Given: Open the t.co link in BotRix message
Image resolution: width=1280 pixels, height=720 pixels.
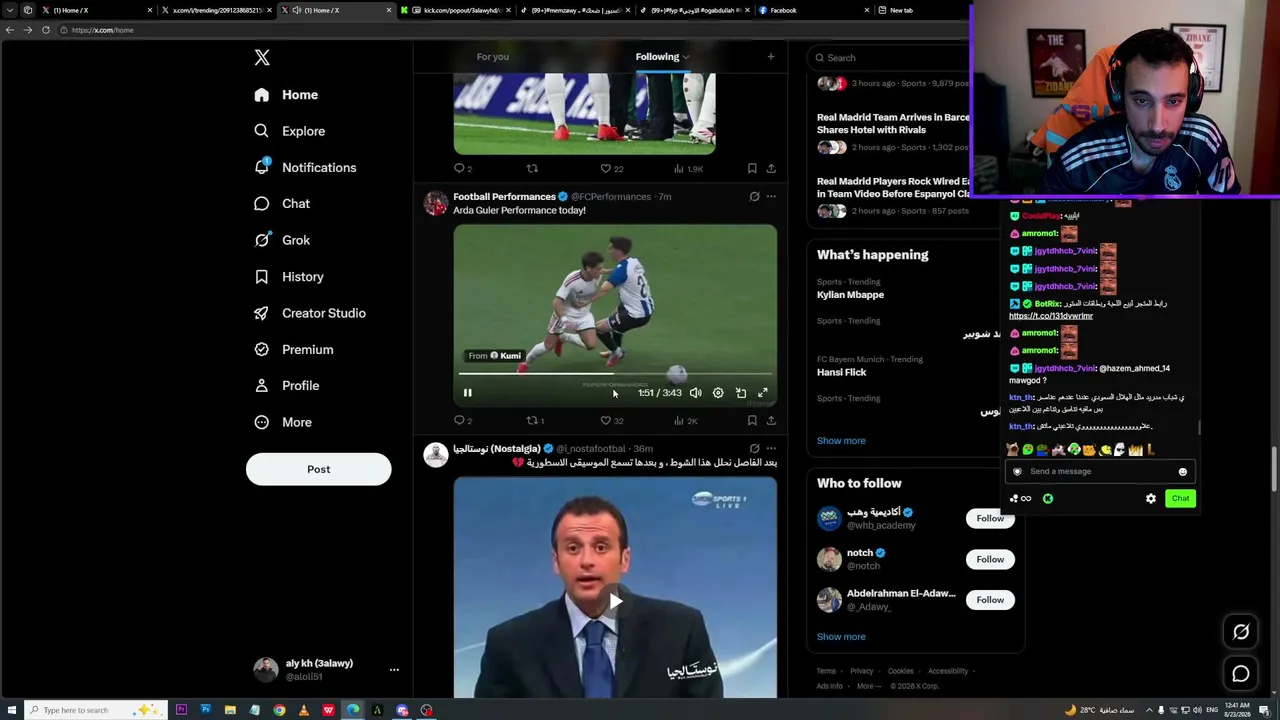Looking at the screenshot, I should 1051,316.
